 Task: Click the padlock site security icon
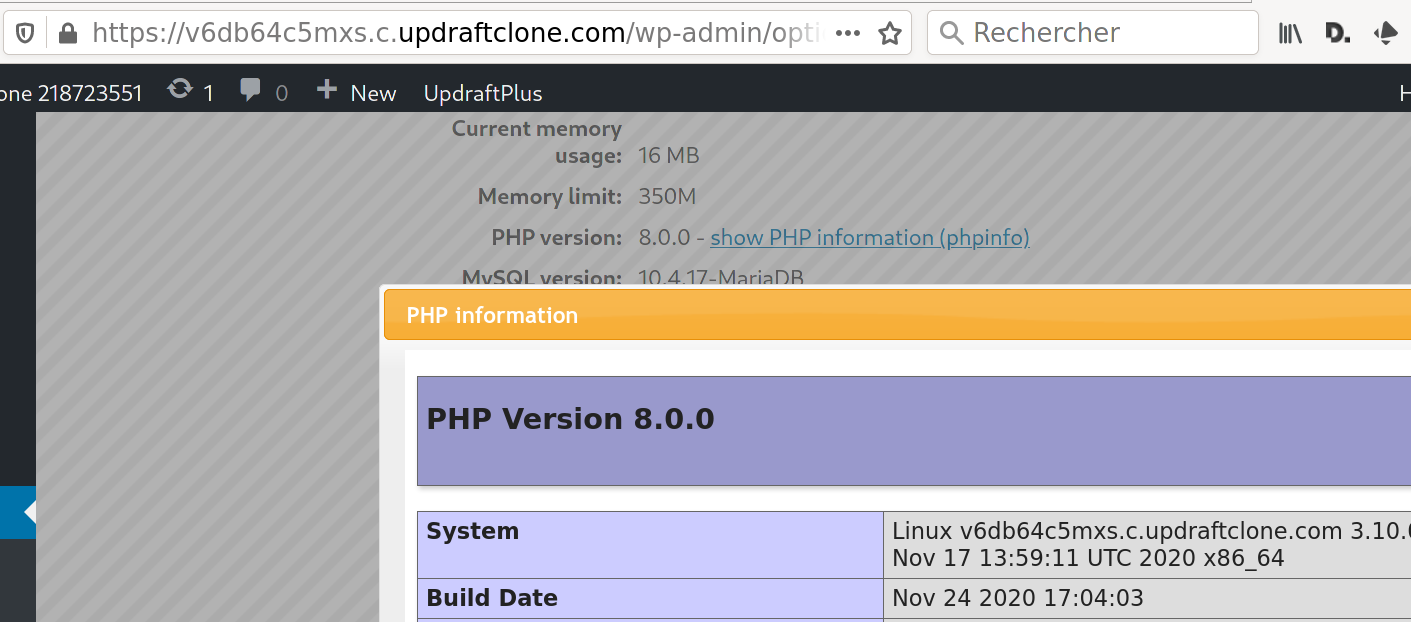pos(68,33)
